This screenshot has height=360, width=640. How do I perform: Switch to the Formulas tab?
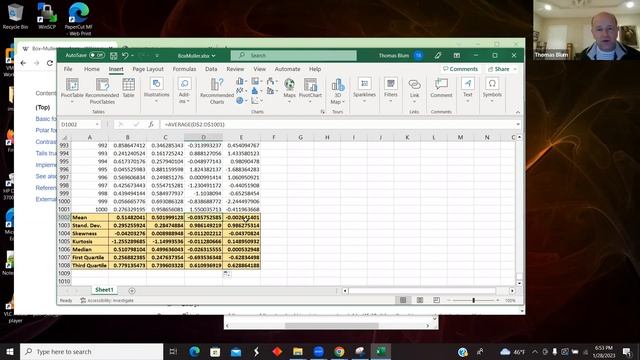[x=184, y=69]
